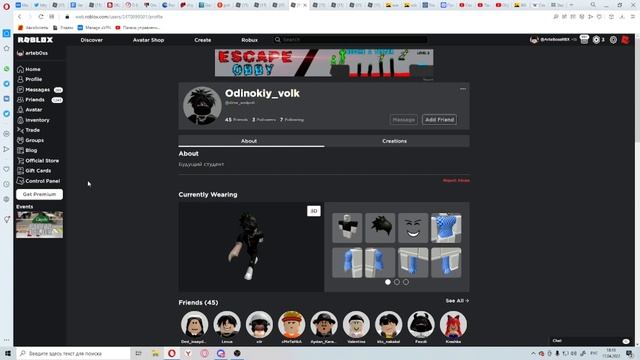The image size is (640, 360).
Task: Open Twitter in Opera sidebar
Action: 7,113
